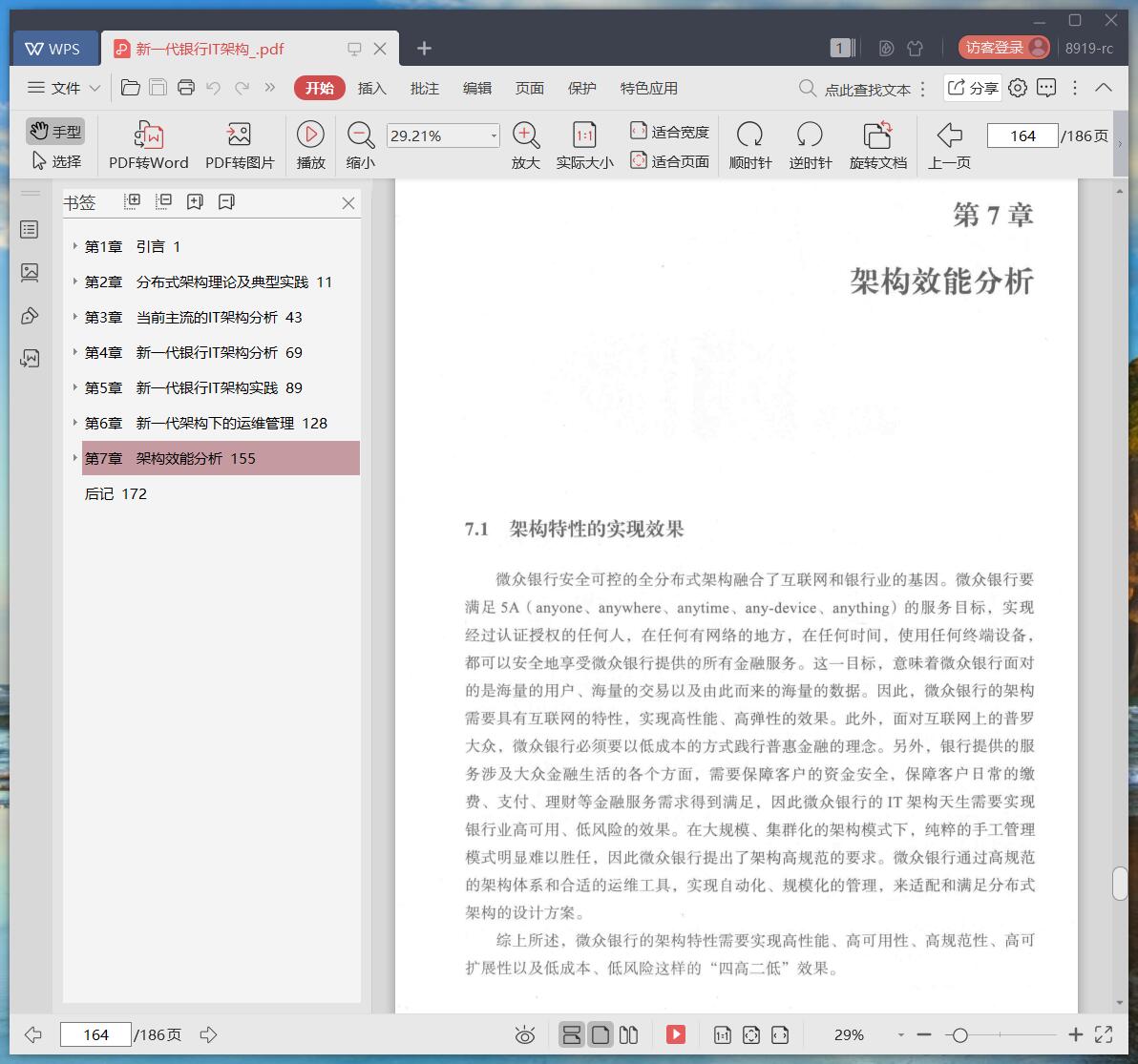
Task: Fit page to width (适合宽度)
Action: (669, 132)
